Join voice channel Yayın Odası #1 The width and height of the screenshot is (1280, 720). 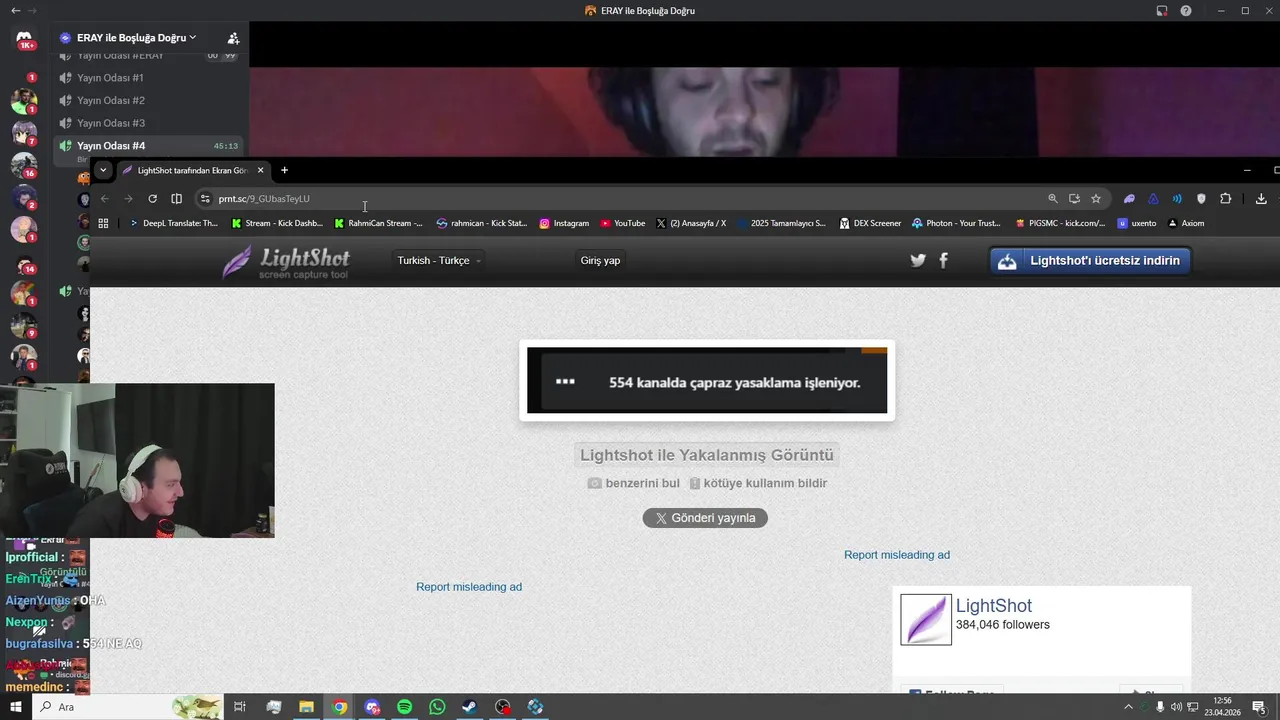coord(111,78)
